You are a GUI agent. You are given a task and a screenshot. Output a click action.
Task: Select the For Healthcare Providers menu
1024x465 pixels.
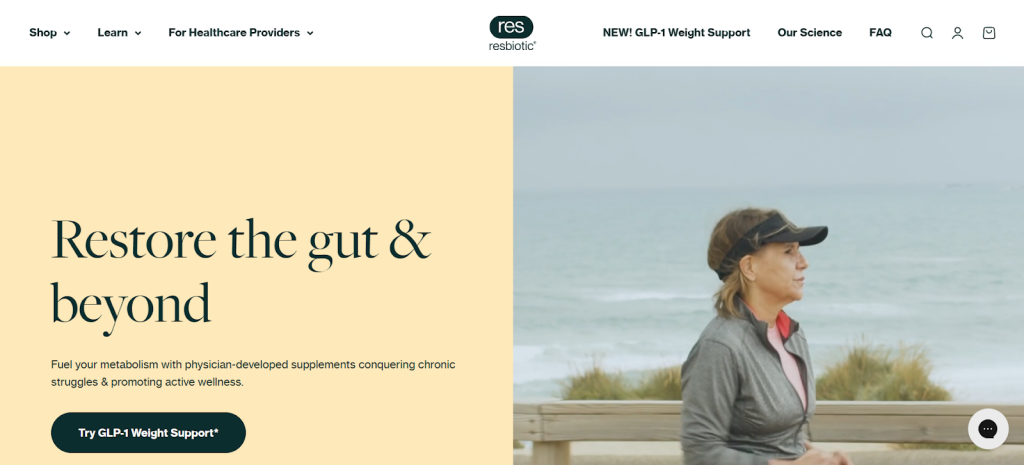[x=234, y=33]
